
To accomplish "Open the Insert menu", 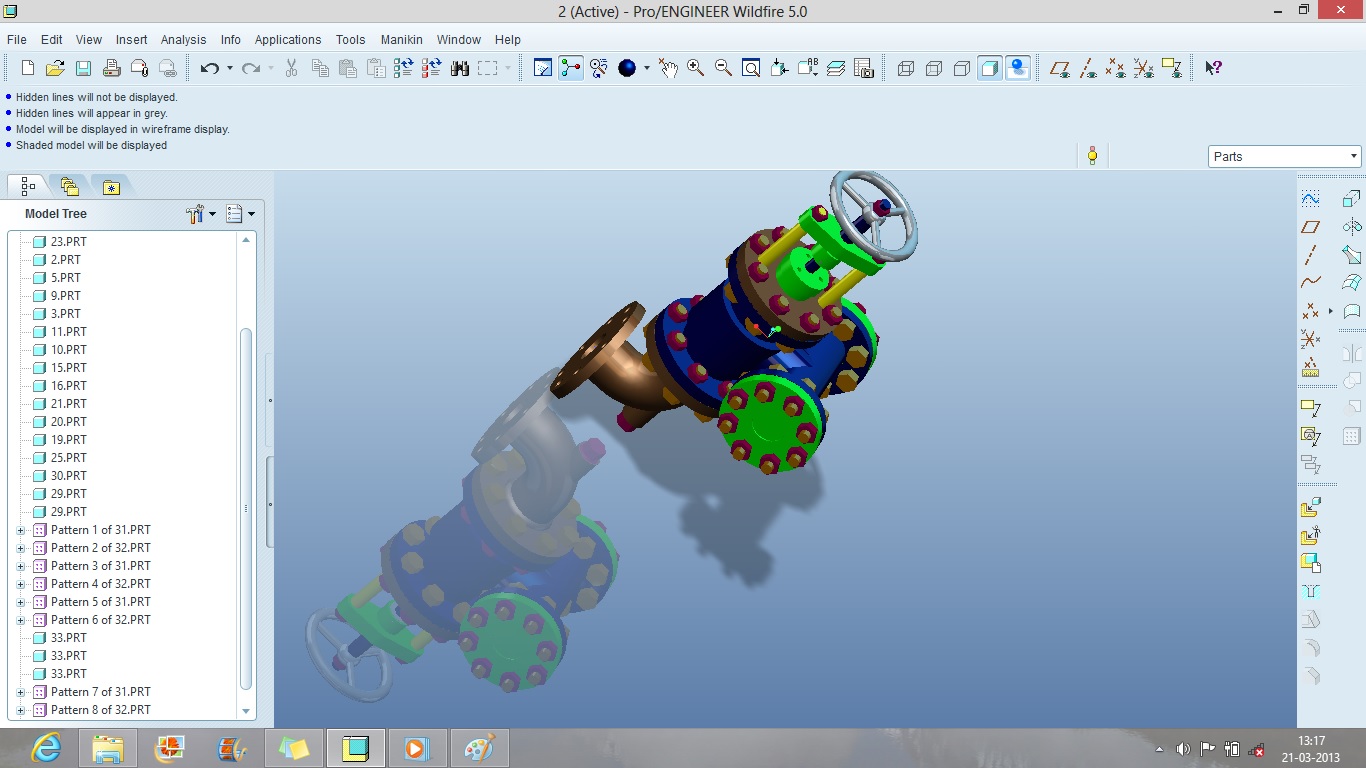I will (x=131, y=40).
